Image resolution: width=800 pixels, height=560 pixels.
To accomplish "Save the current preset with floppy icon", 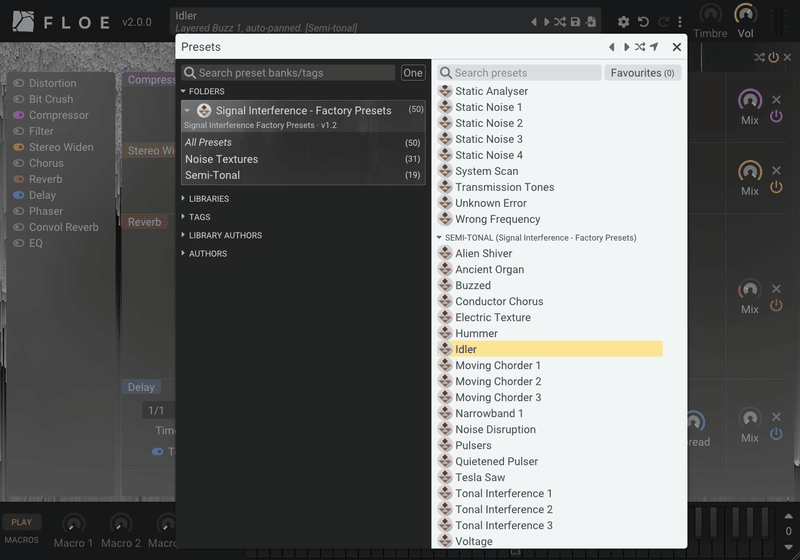I will [576, 22].
